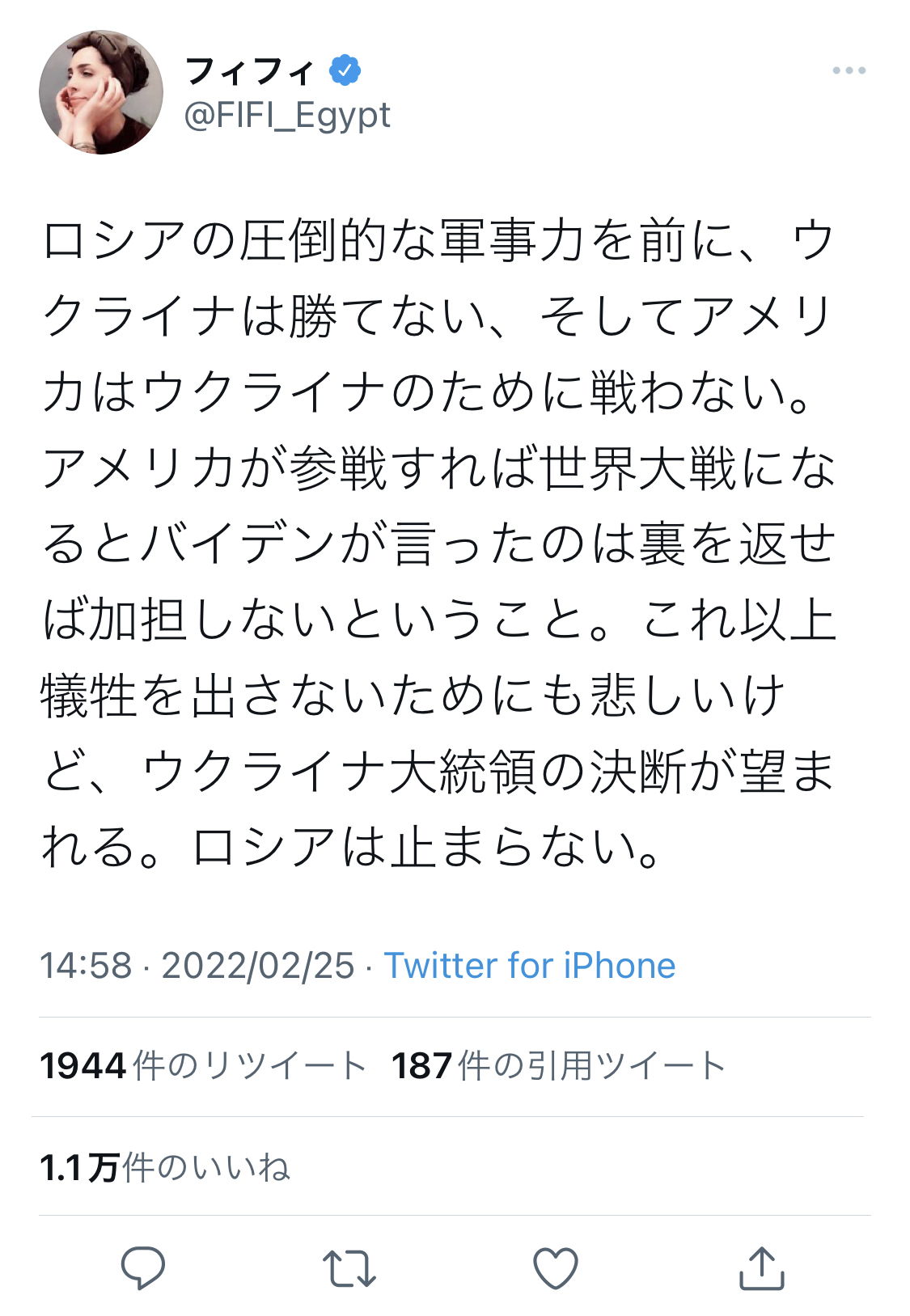The width and height of the screenshot is (910, 1316).
Task: Tap the reply speech bubble icon
Action: pyautogui.click(x=143, y=1267)
